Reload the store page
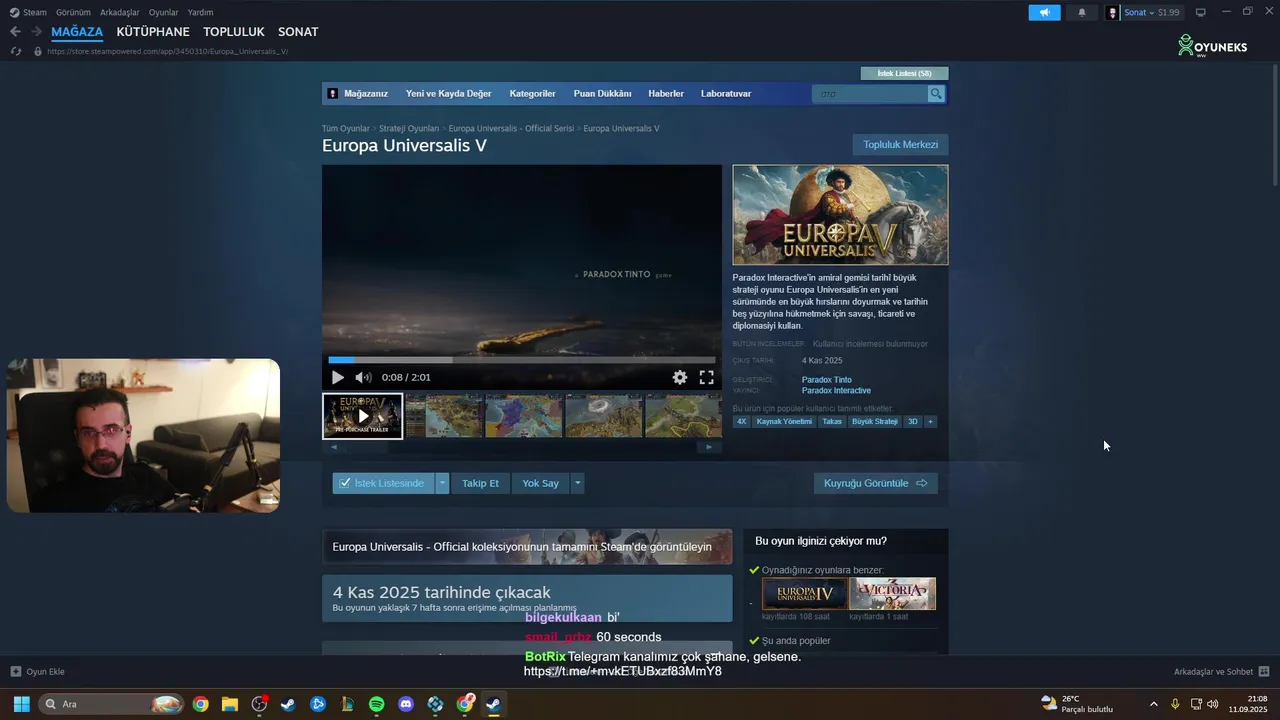Image resolution: width=1280 pixels, height=720 pixels. [x=15, y=51]
